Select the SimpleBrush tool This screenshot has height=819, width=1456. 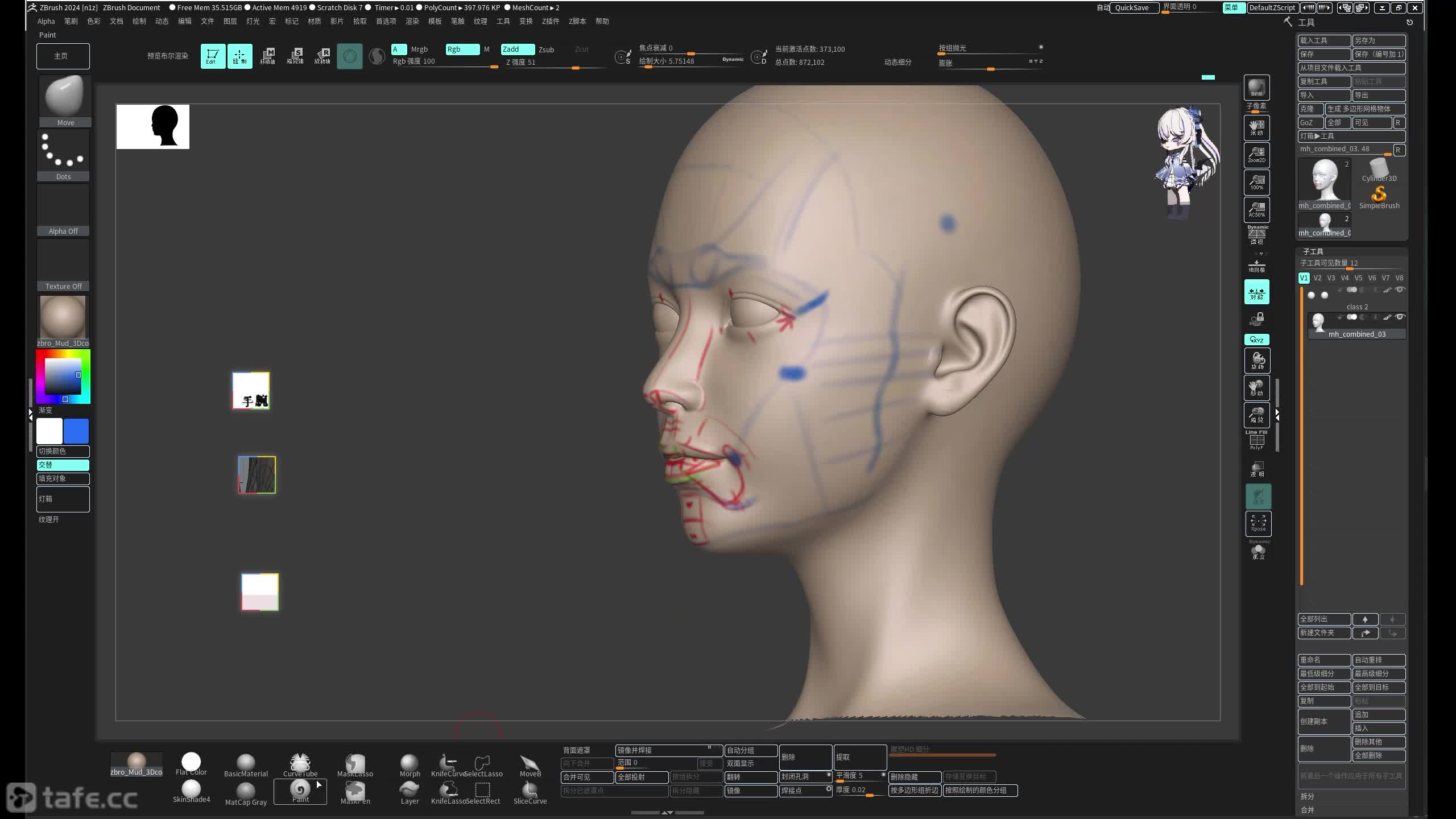coord(1379,197)
